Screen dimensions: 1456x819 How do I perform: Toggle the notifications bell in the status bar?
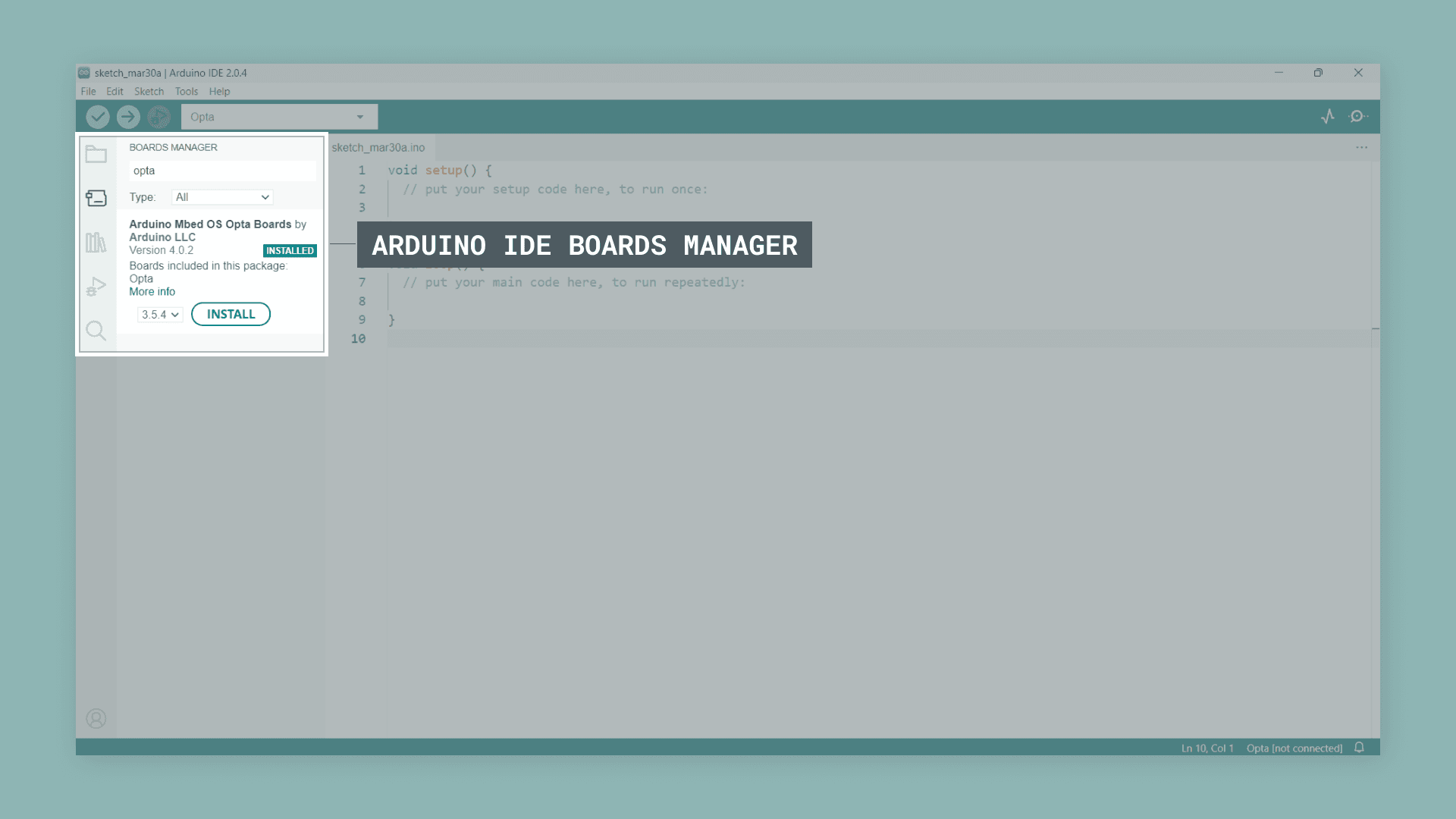[1359, 748]
